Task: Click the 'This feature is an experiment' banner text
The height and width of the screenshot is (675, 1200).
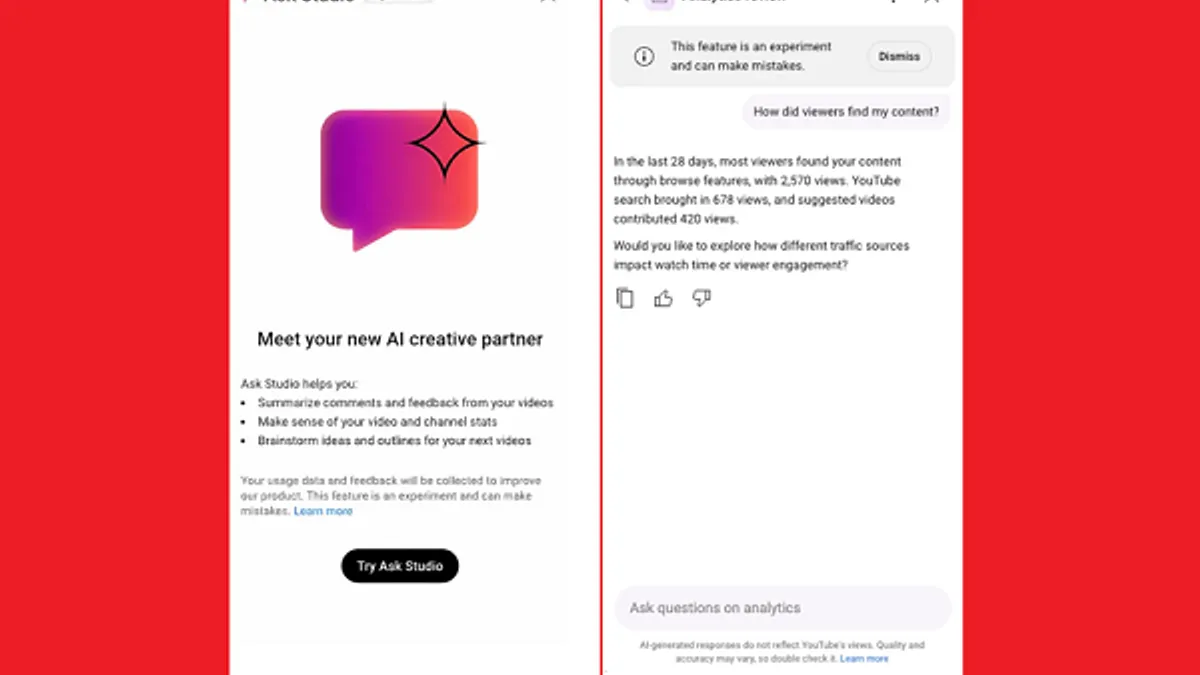Action: [x=751, y=57]
